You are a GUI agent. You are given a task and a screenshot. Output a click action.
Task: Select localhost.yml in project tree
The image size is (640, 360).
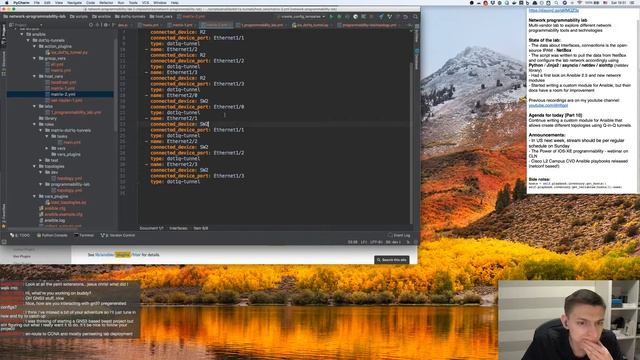(x=63, y=82)
